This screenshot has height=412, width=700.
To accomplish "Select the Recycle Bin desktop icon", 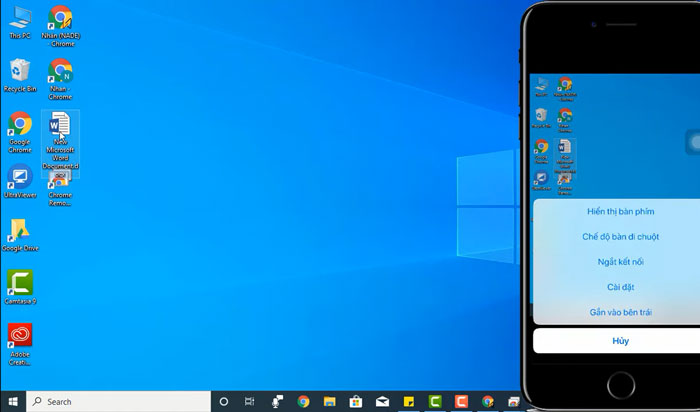I will point(20,75).
